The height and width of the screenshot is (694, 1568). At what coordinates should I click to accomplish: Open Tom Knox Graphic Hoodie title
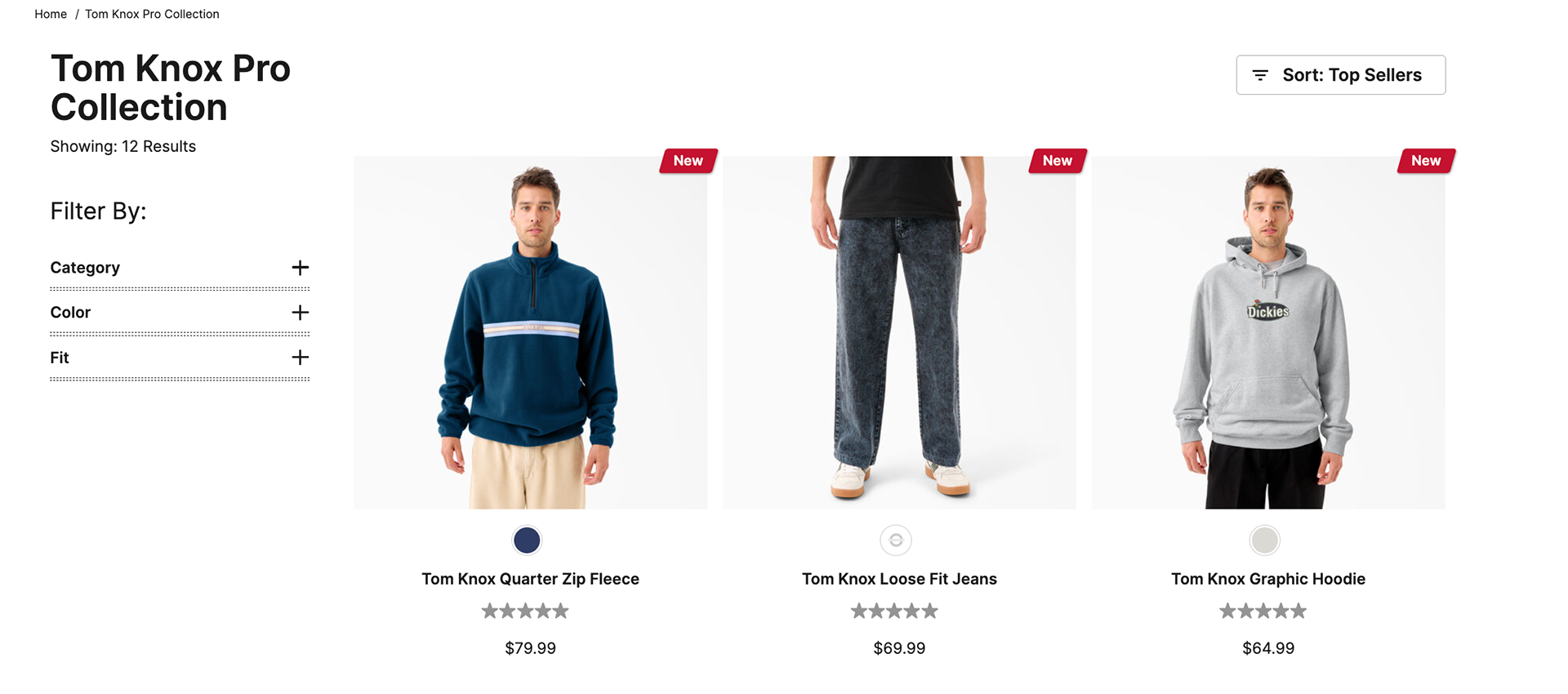(x=1268, y=579)
